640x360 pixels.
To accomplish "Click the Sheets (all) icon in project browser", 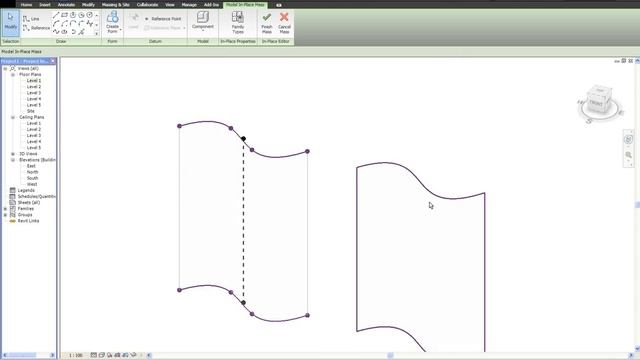I will (x=13, y=202).
